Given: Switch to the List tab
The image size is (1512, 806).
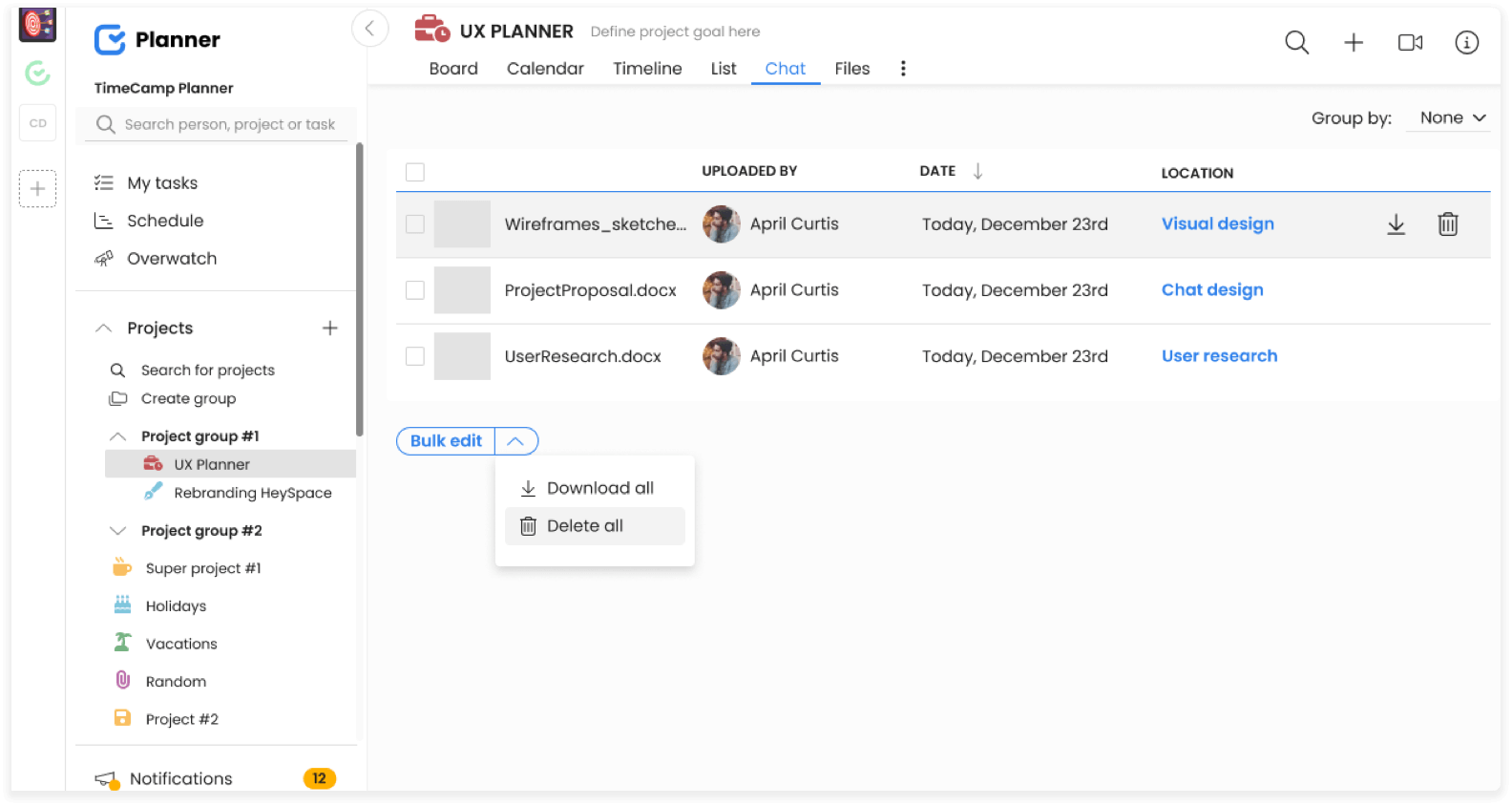Looking at the screenshot, I should (x=724, y=69).
